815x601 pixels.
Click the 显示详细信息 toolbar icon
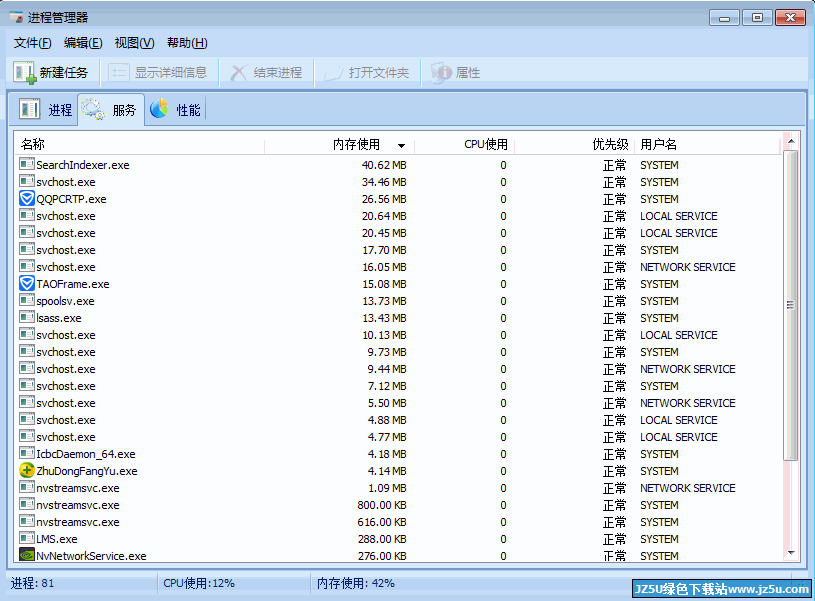click(x=119, y=72)
